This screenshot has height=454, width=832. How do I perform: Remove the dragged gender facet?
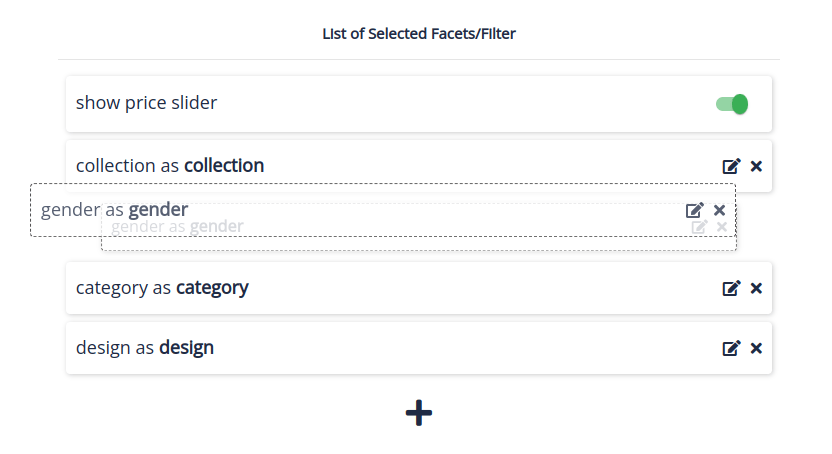pos(719,210)
